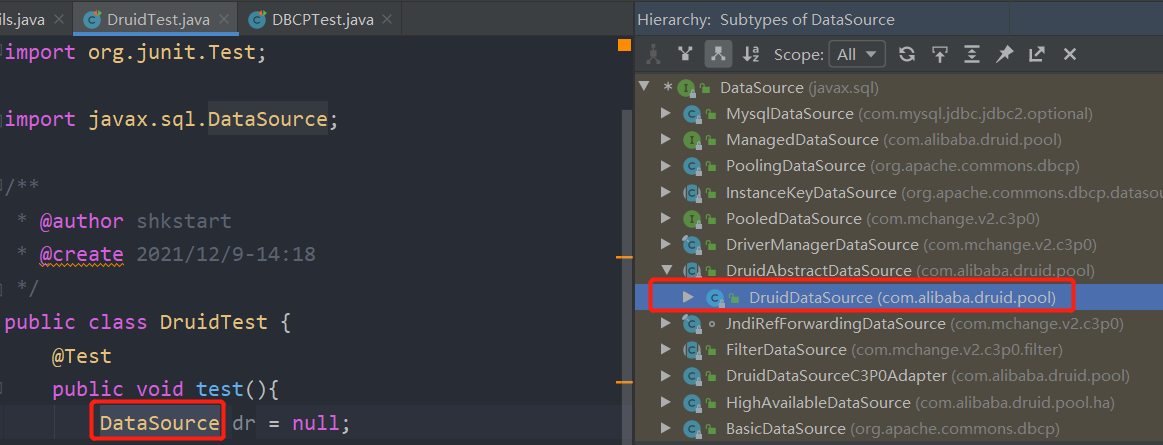1163x445 pixels.
Task: Click the MysqlDataSource class icon
Action: [x=692, y=114]
